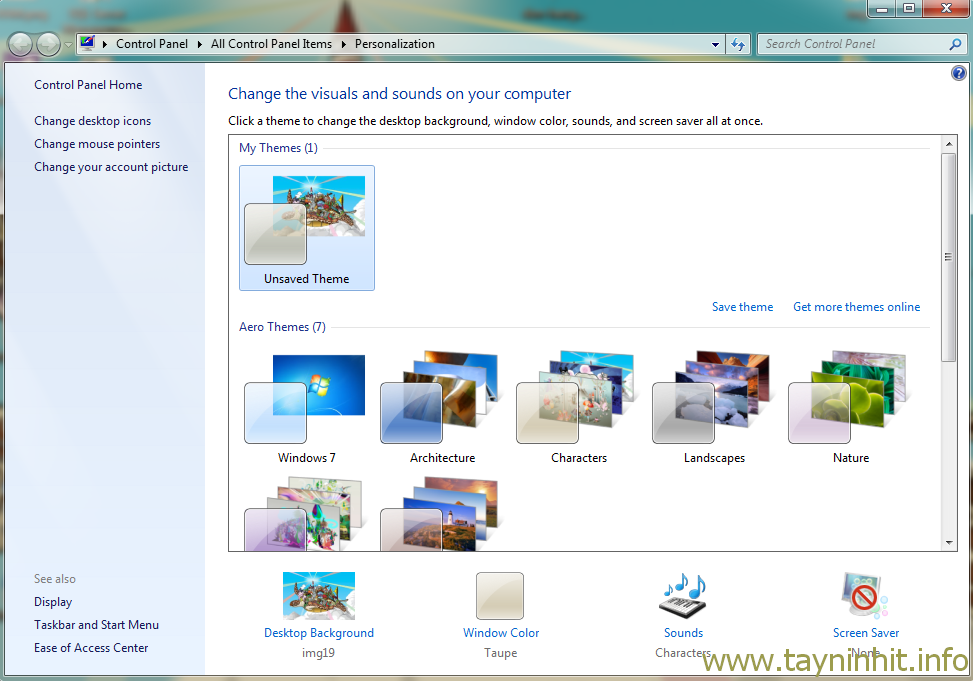973x681 pixels.
Task: Click the Search Control Panel field
Action: [x=855, y=44]
